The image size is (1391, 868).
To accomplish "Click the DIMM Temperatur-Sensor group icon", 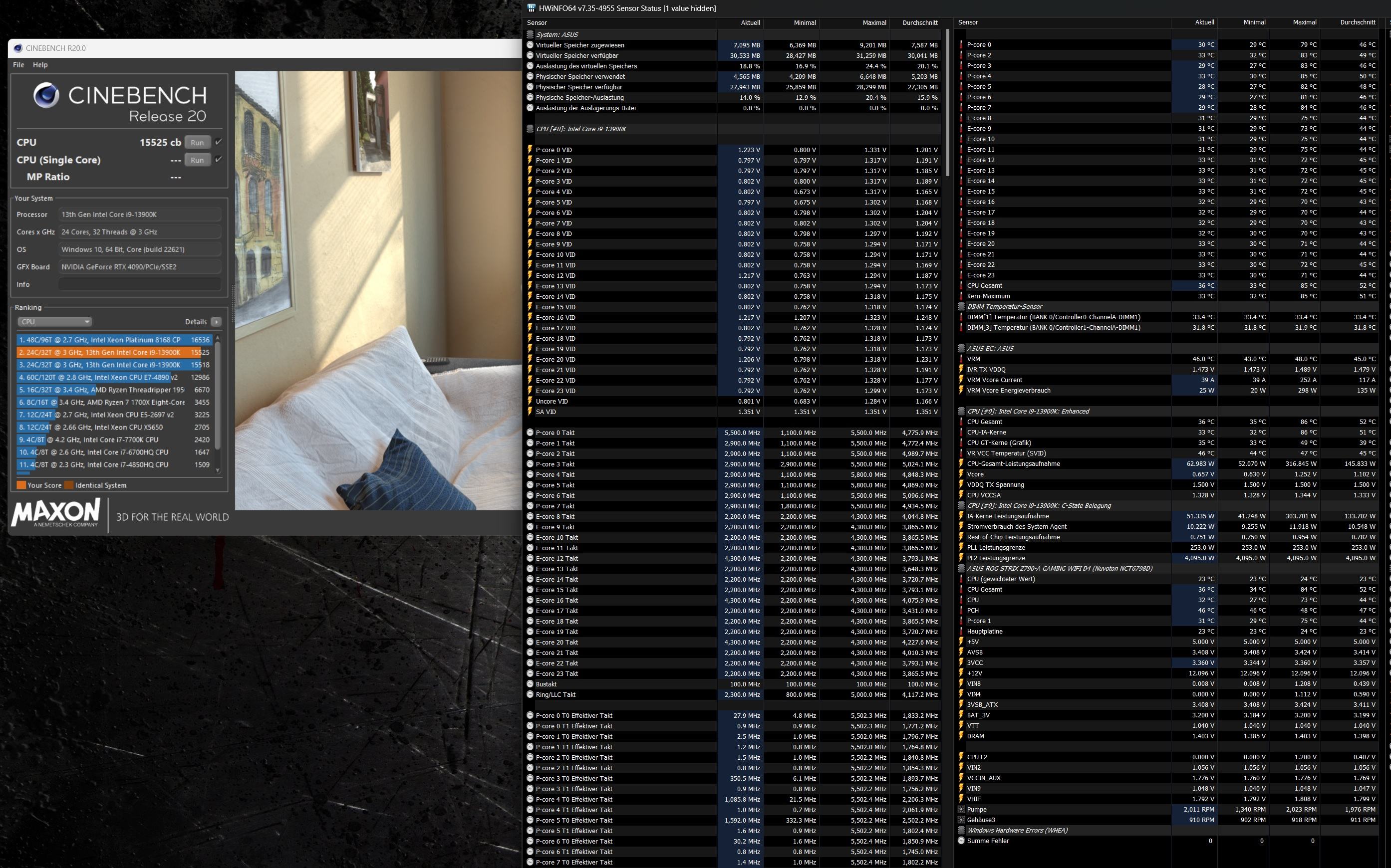I will pos(961,307).
